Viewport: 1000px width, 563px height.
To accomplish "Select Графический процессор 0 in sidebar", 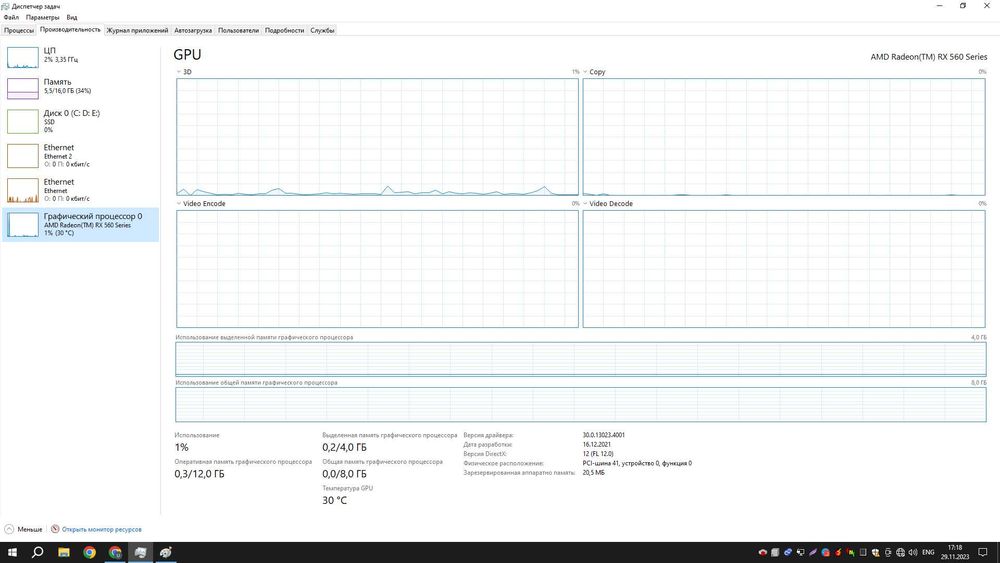I will point(80,224).
